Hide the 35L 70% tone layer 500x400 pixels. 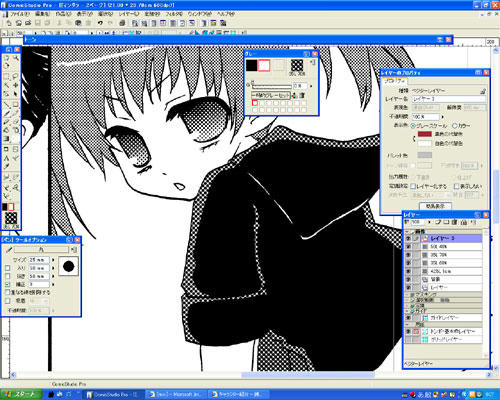coord(408,255)
